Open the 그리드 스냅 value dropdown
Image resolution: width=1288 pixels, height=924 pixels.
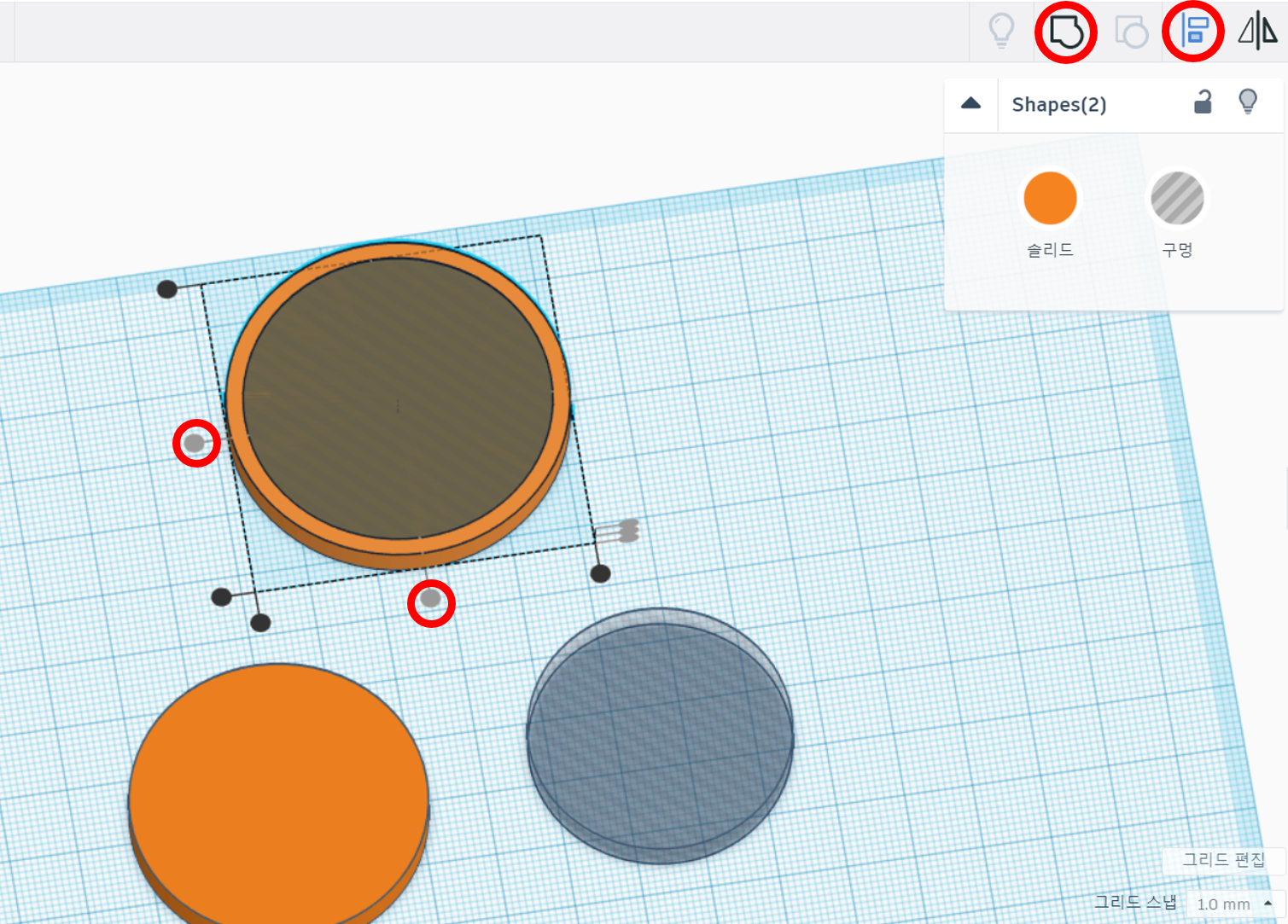point(1230,904)
